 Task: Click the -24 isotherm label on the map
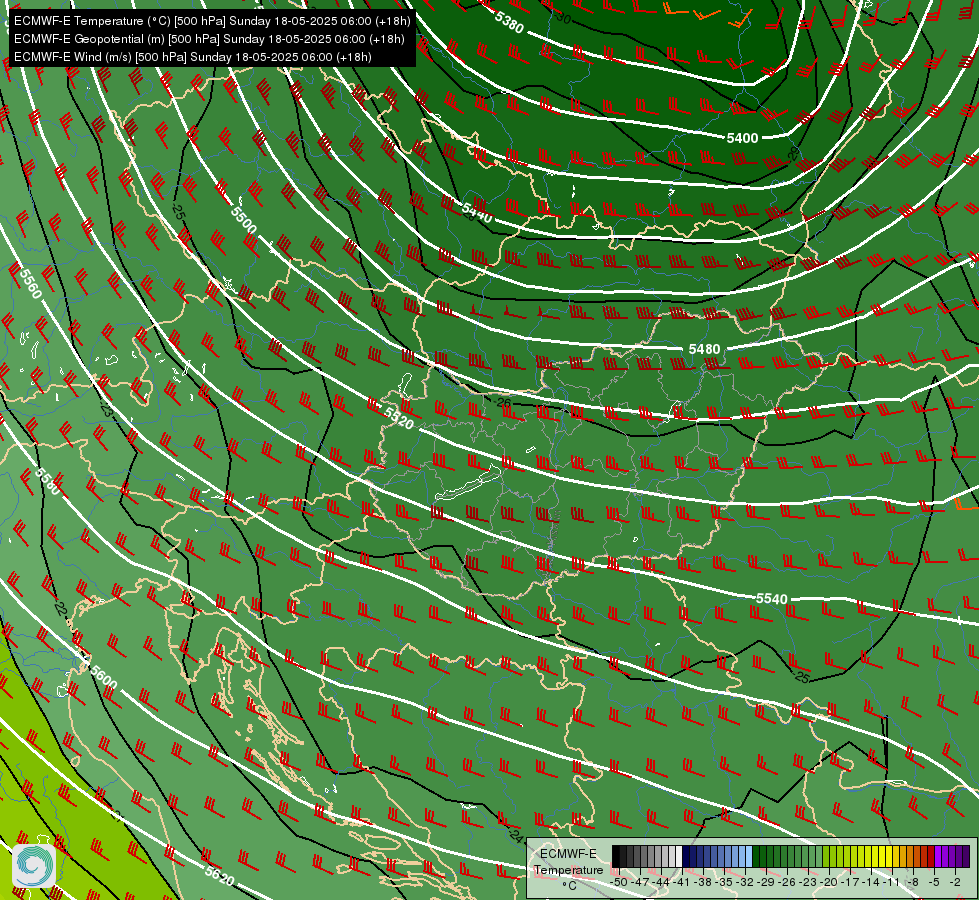516,834
